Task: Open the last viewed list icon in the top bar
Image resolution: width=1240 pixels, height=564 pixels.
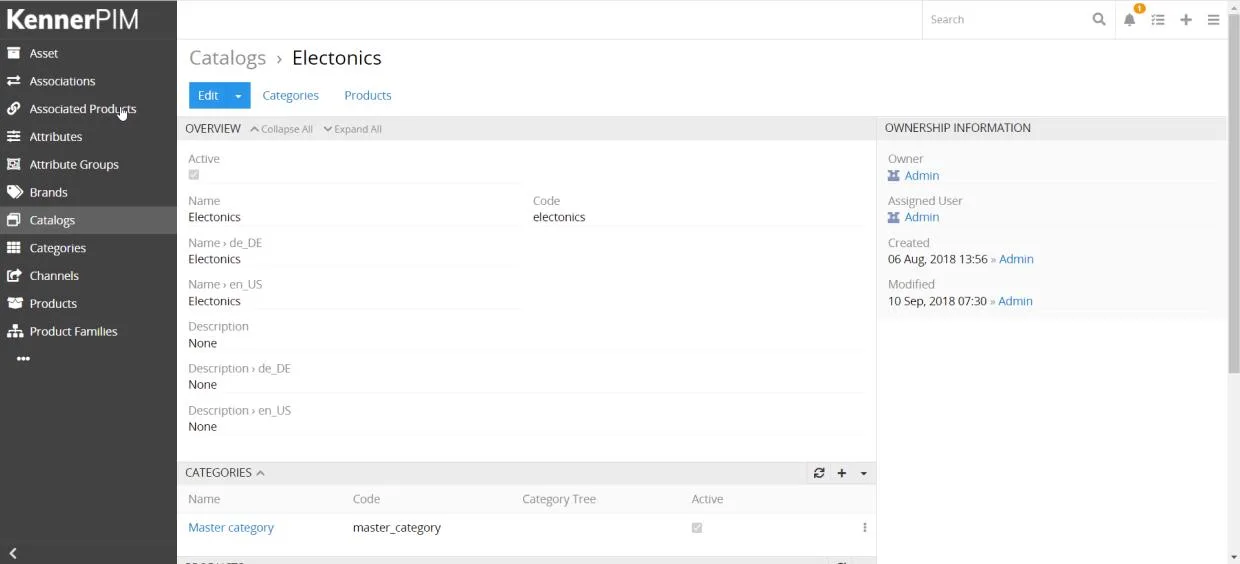Action: pos(1158,20)
